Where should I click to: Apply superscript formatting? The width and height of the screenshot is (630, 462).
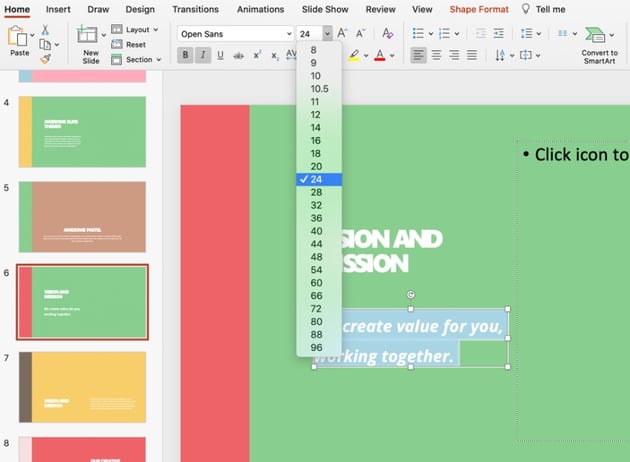[257, 55]
